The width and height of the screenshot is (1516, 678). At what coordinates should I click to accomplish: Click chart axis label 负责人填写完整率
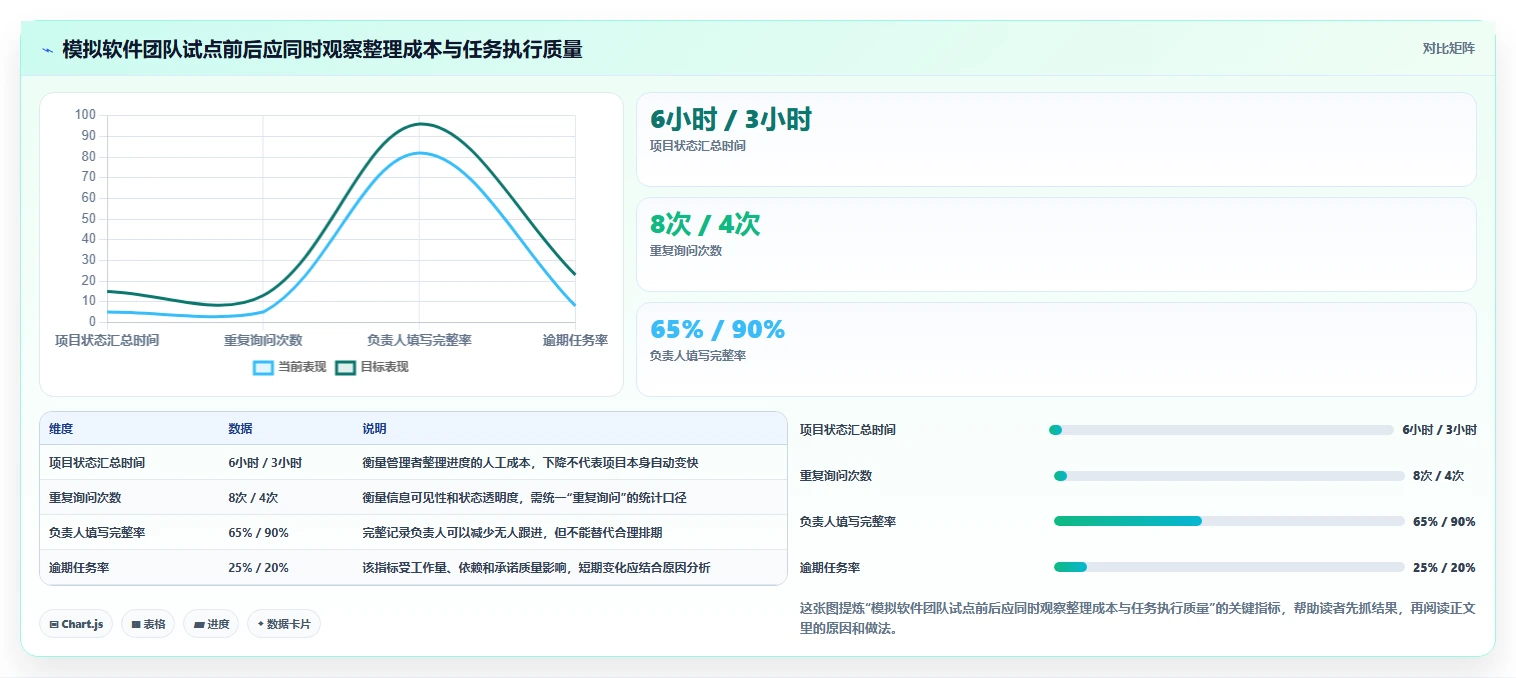click(419, 341)
